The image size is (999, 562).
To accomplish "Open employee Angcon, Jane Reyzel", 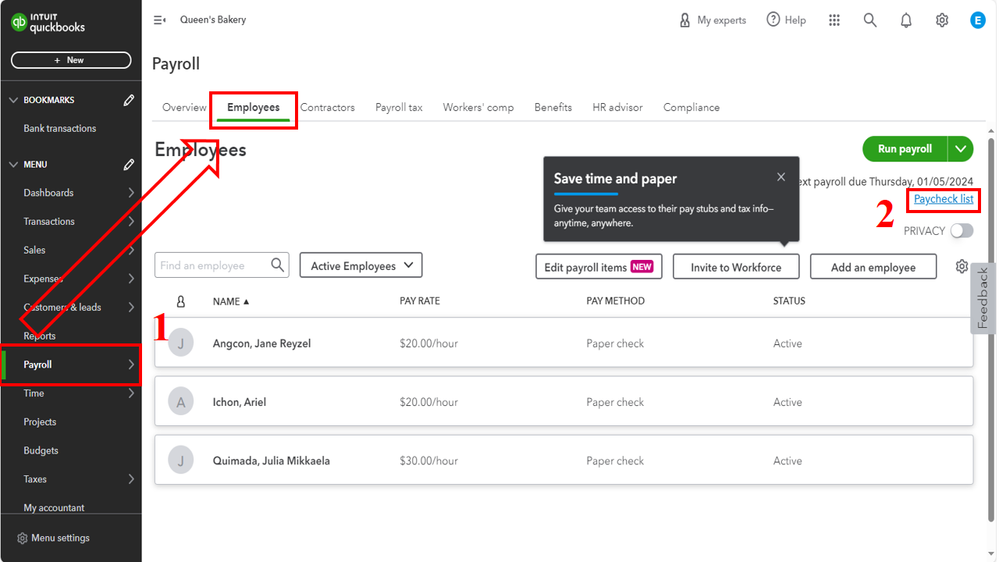I will coord(261,343).
